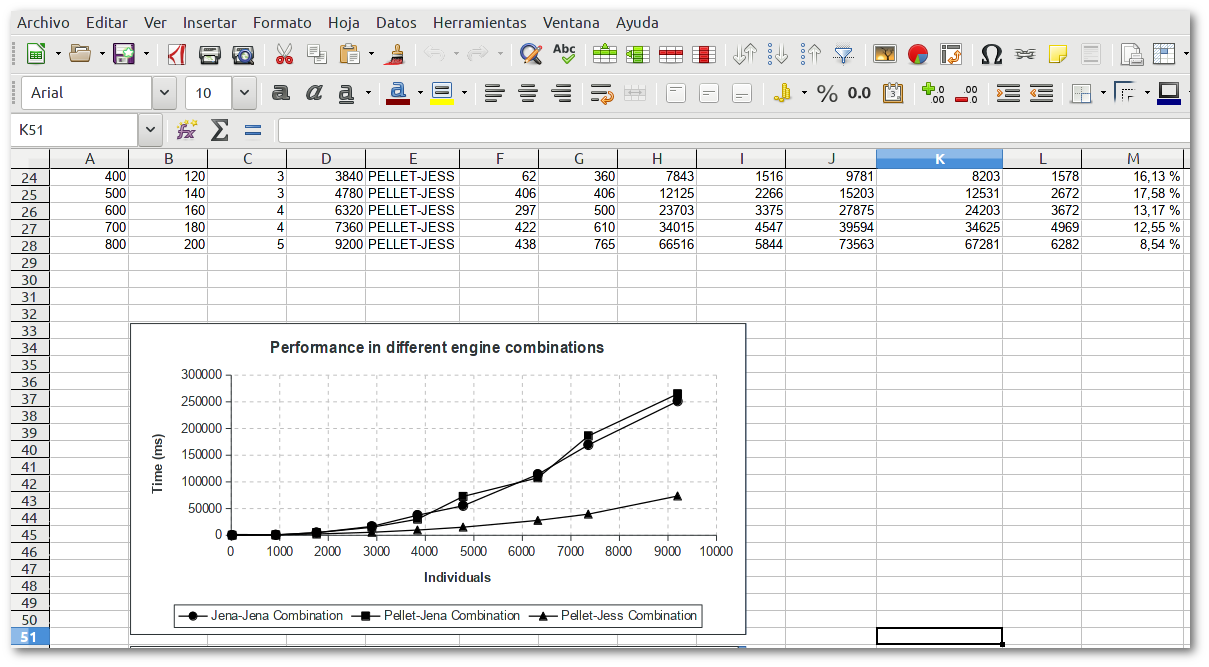The height and width of the screenshot is (667, 1209).
Task: Add a decimal place to number format
Action: click(x=933, y=93)
